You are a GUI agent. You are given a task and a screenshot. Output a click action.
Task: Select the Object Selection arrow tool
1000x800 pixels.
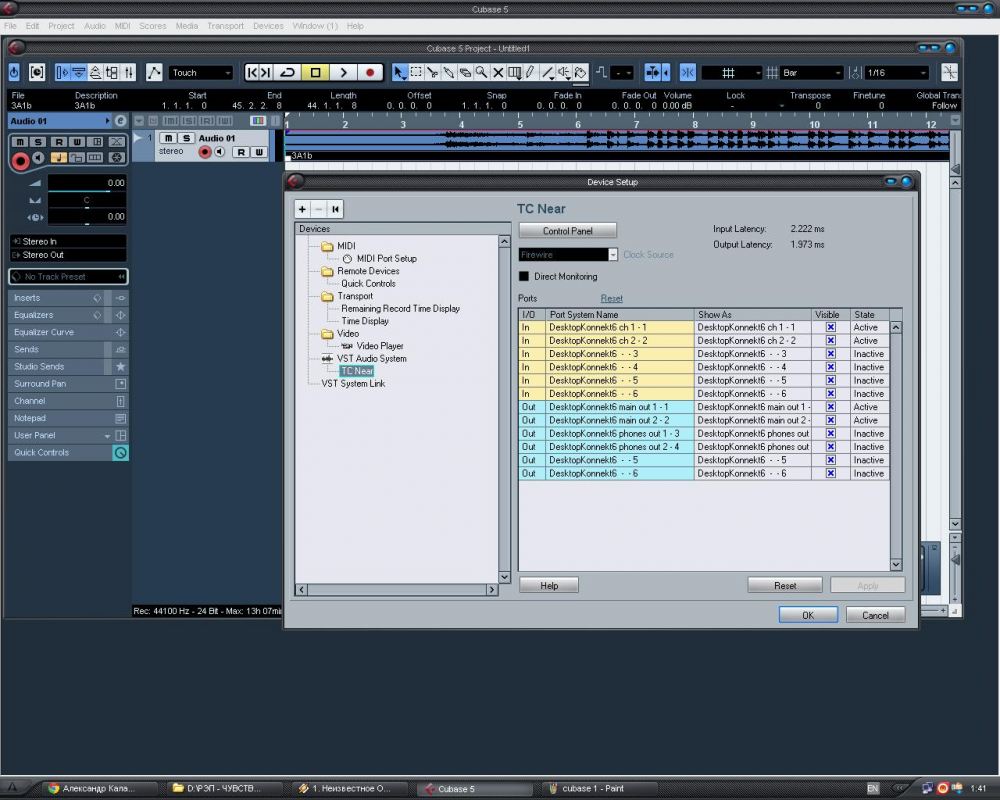click(x=399, y=73)
